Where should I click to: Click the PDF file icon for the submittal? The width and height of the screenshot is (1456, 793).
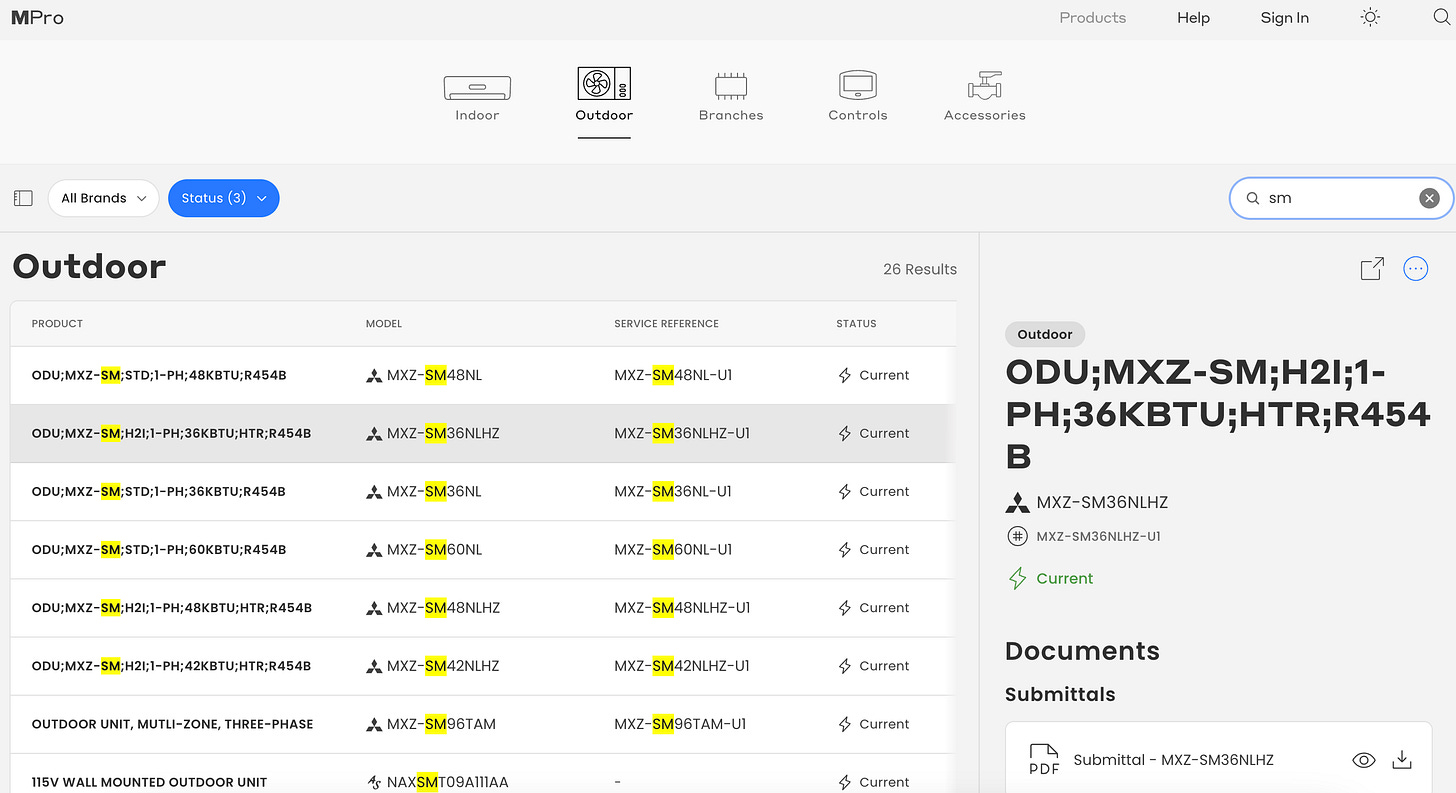(x=1043, y=759)
